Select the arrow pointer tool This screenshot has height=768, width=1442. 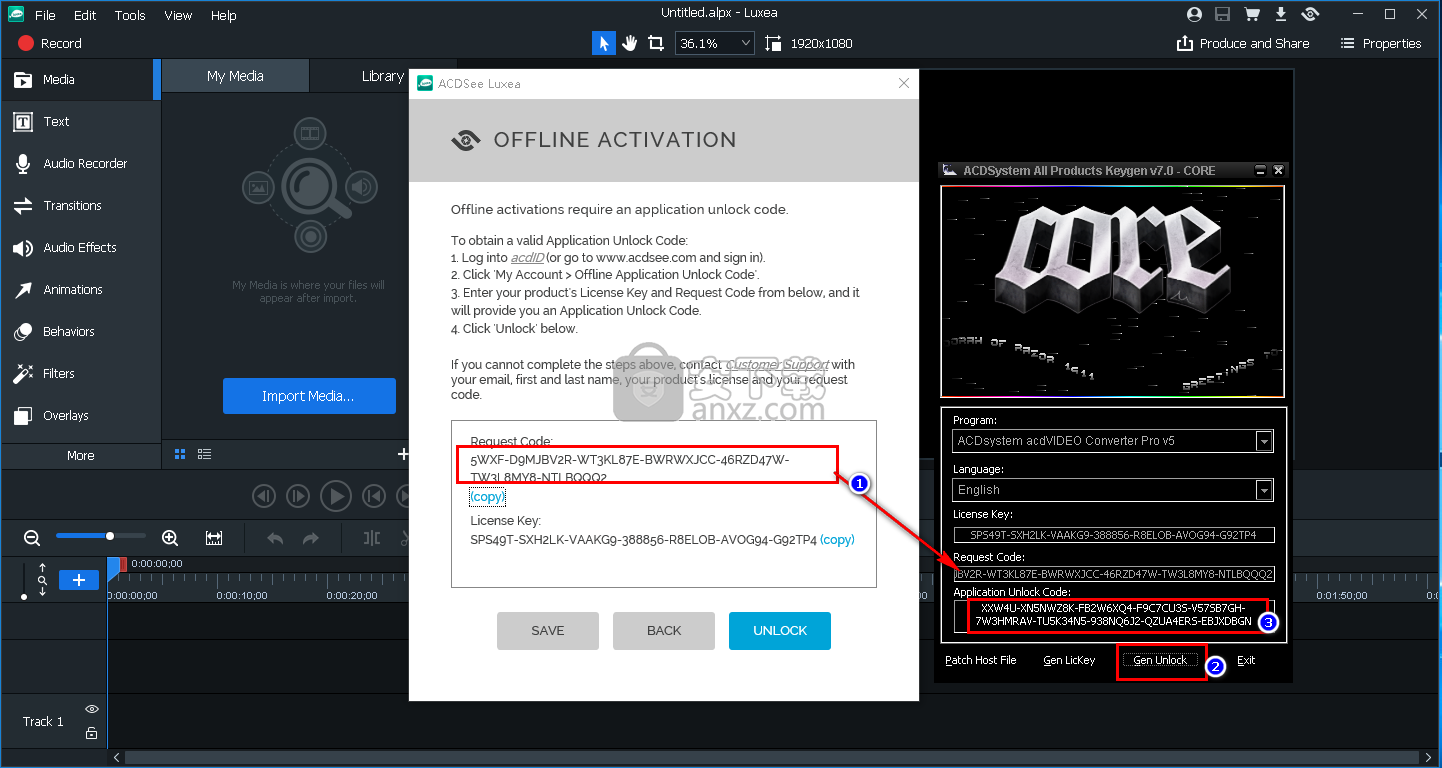[x=603, y=43]
